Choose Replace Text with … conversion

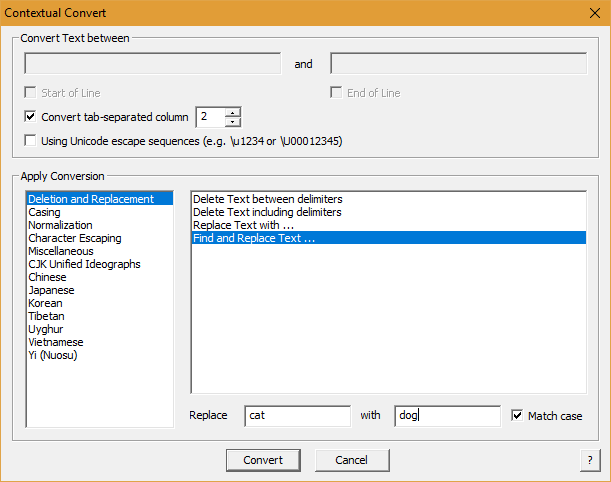[x=389, y=225]
